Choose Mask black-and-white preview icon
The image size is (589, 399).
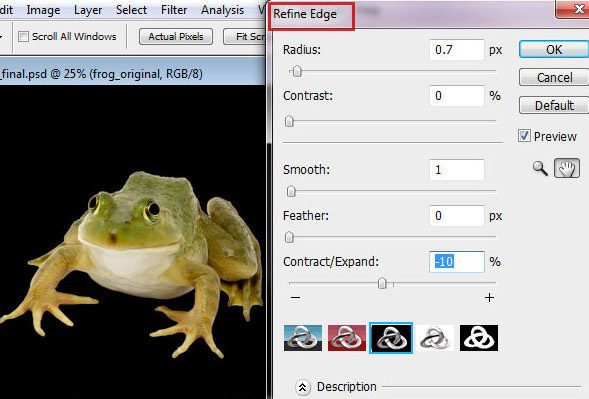pyautogui.click(x=479, y=338)
